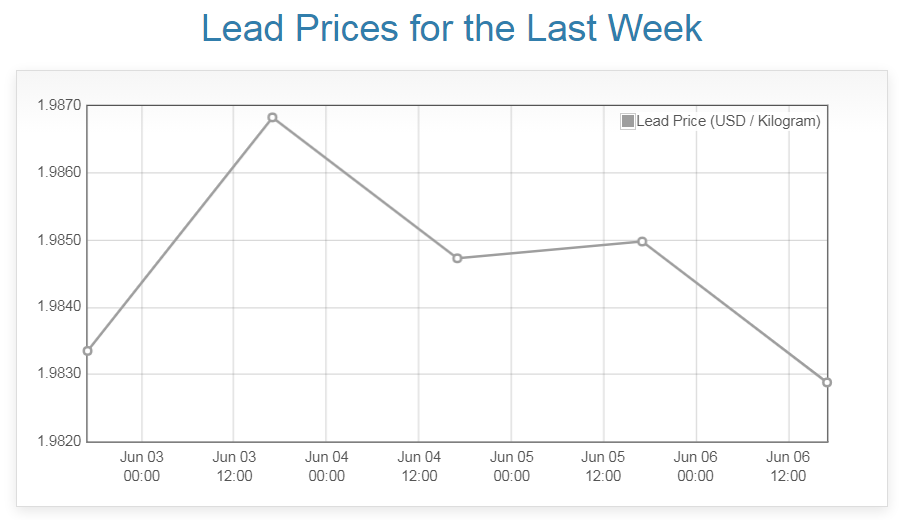Click the 'Jun 05 12:00' x-axis label
This screenshot has width=899, height=520.
tap(604, 466)
